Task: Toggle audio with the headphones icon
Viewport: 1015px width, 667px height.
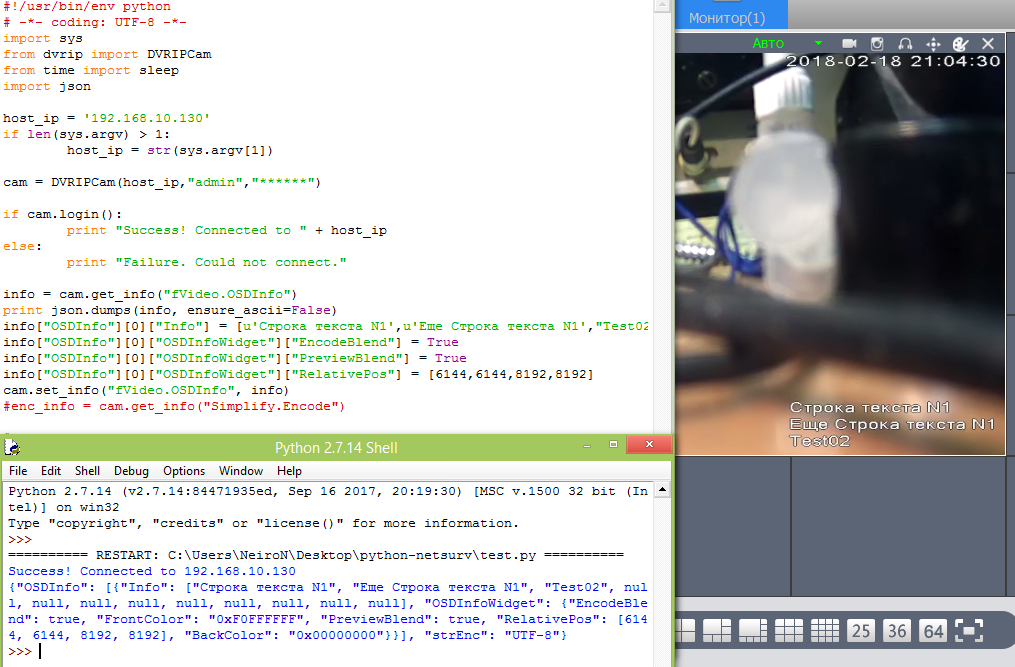Action: point(905,44)
